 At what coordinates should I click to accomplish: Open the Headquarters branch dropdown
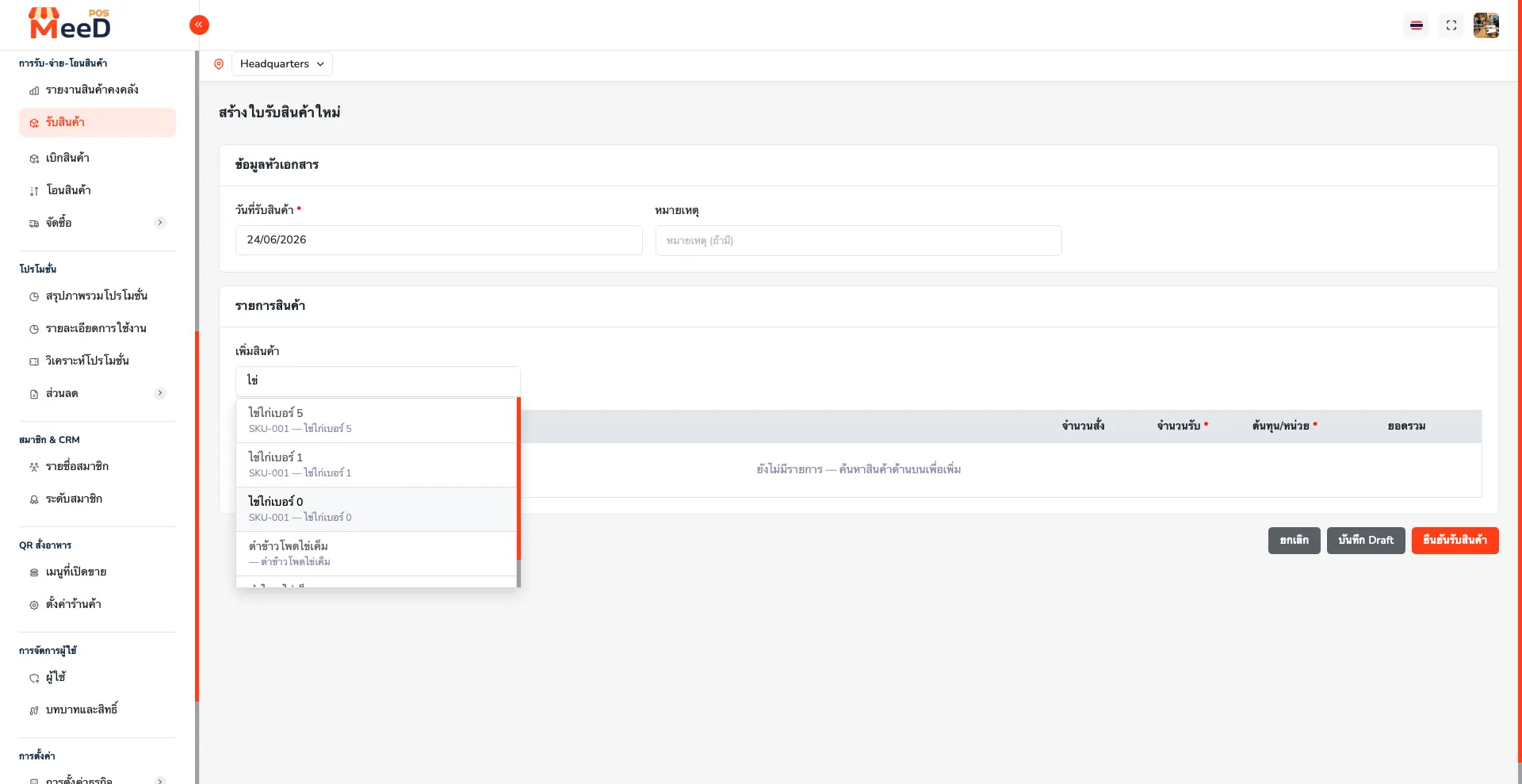point(282,64)
